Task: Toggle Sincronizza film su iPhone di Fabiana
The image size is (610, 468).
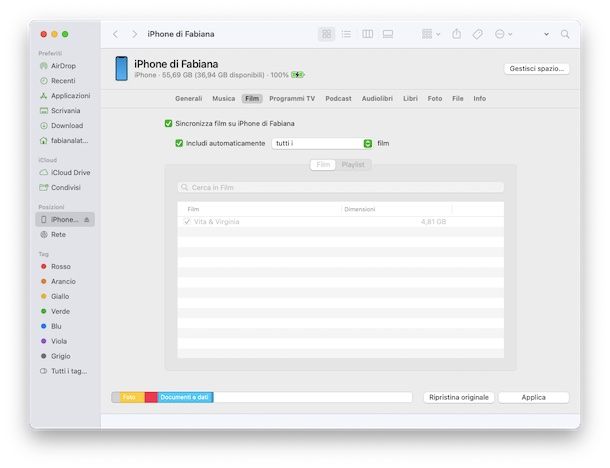Action: pyautogui.click(x=168, y=123)
